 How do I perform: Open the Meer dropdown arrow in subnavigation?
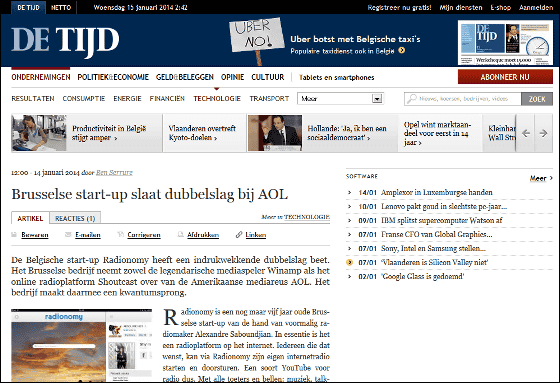pyautogui.click(x=377, y=99)
